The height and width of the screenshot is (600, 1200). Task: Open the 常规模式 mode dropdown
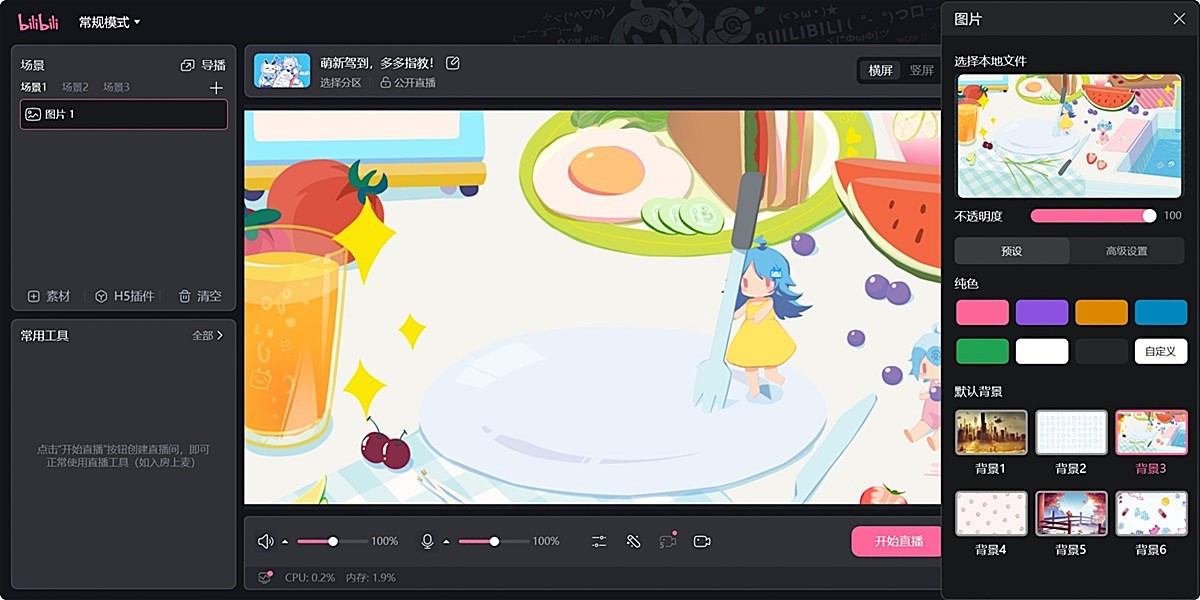[x=110, y=22]
